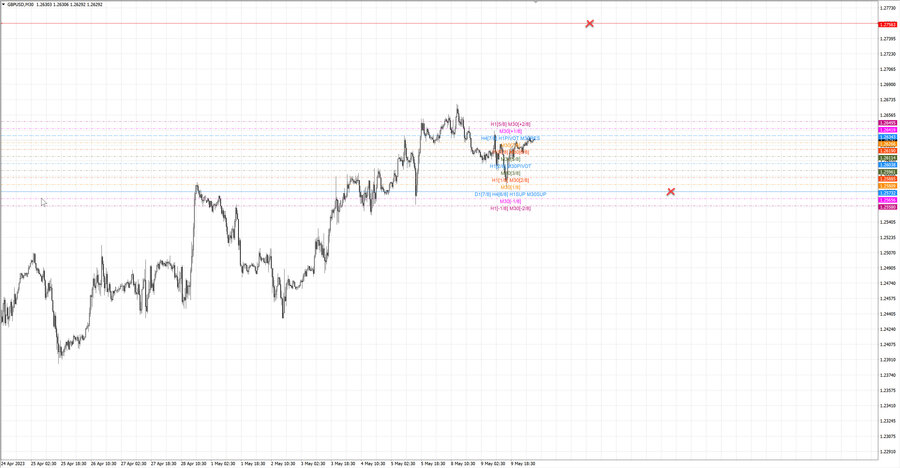Click the 1.26900 price axis value
900x468 pixels.
point(887,84)
